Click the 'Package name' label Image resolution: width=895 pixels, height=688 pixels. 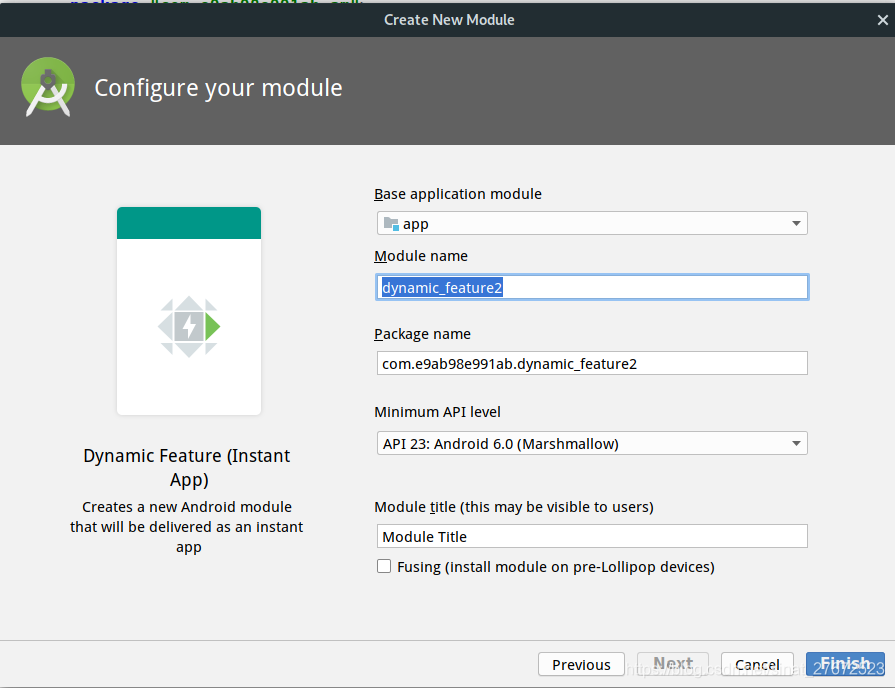(x=422, y=334)
